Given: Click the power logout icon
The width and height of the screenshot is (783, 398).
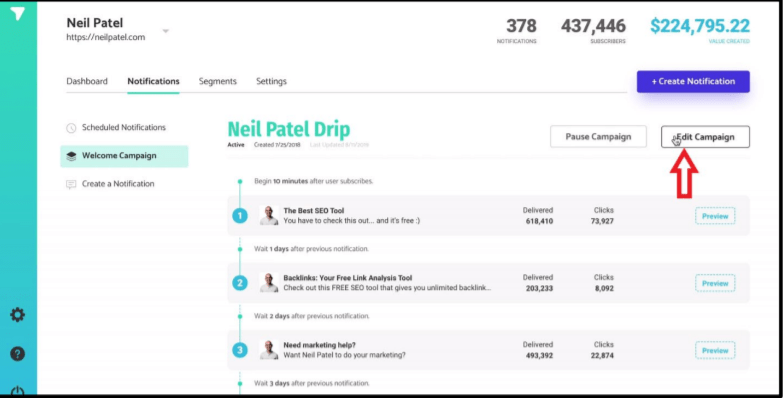Looking at the screenshot, I should click(x=17, y=390).
